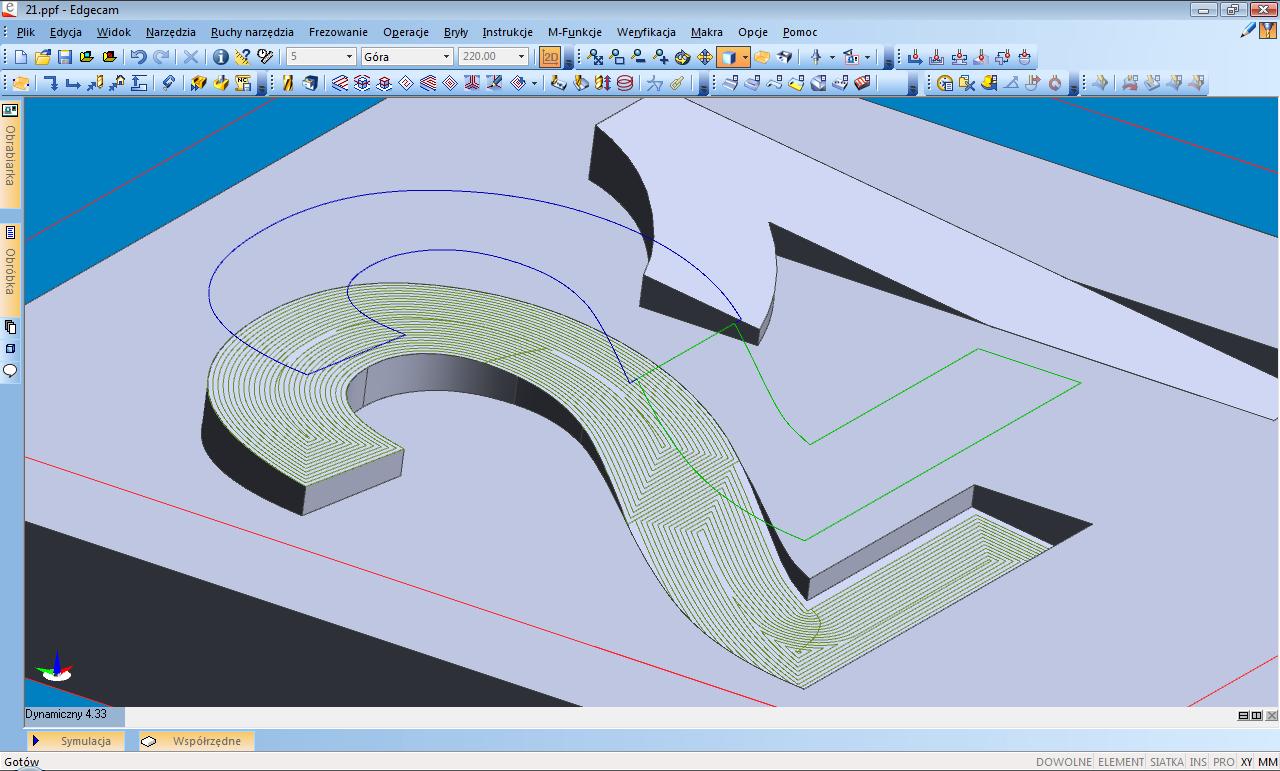Toggle the highlighted render cube button
This screenshot has width=1280, height=771.
[x=728, y=57]
